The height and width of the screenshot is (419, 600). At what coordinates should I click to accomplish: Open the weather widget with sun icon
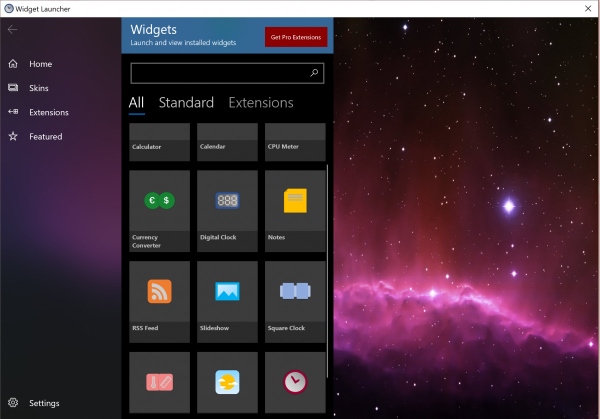(x=227, y=382)
